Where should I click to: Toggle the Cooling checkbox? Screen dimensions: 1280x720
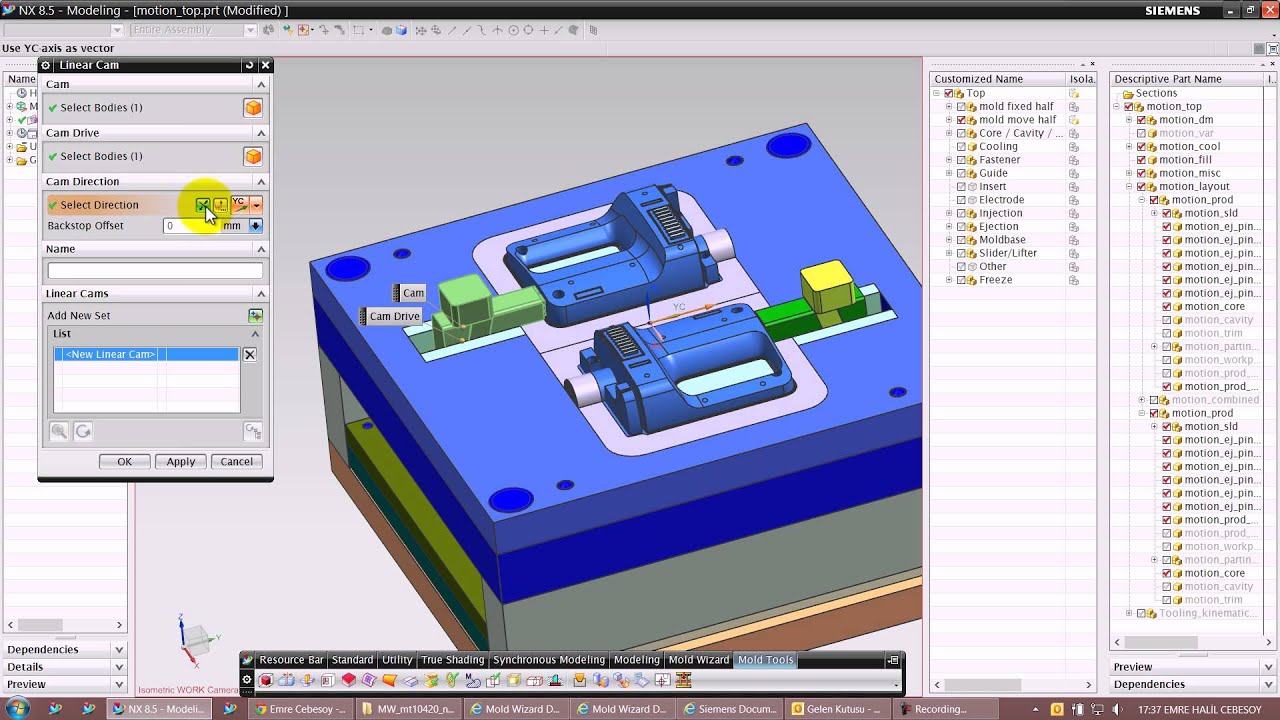pyautogui.click(x=961, y=146)
